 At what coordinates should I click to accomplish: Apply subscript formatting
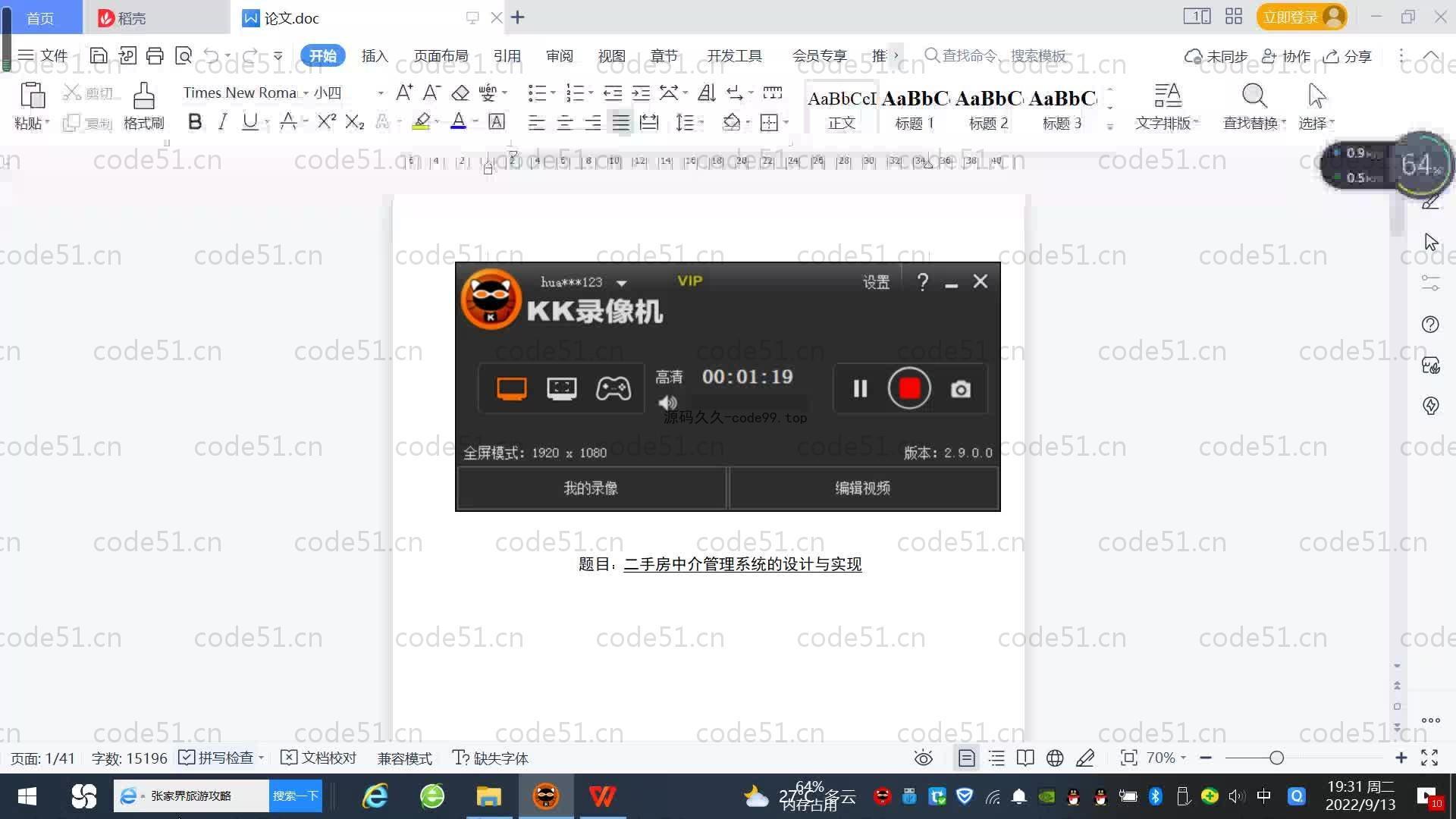354,121
